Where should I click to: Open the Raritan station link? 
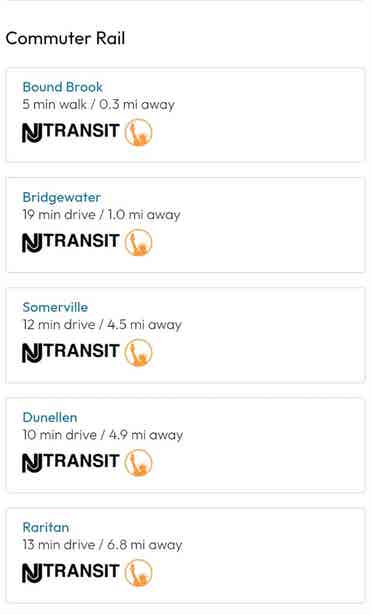46,528
